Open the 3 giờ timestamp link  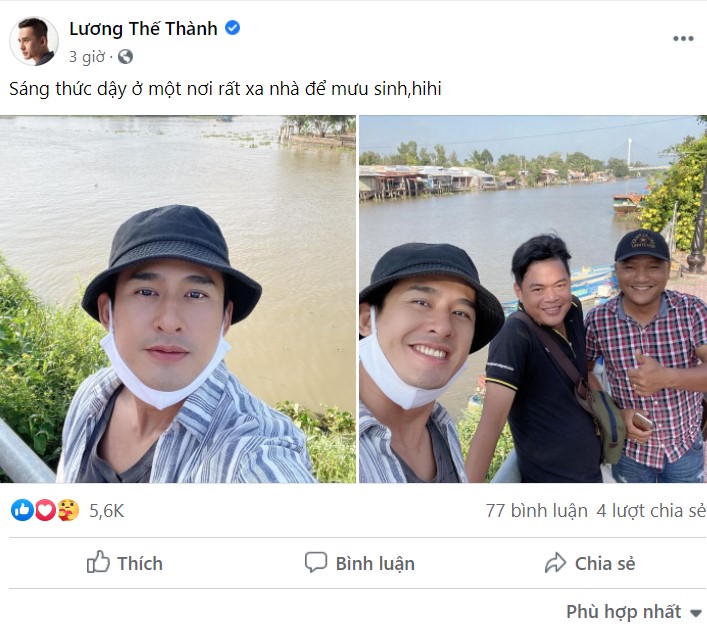click(87, 57)
